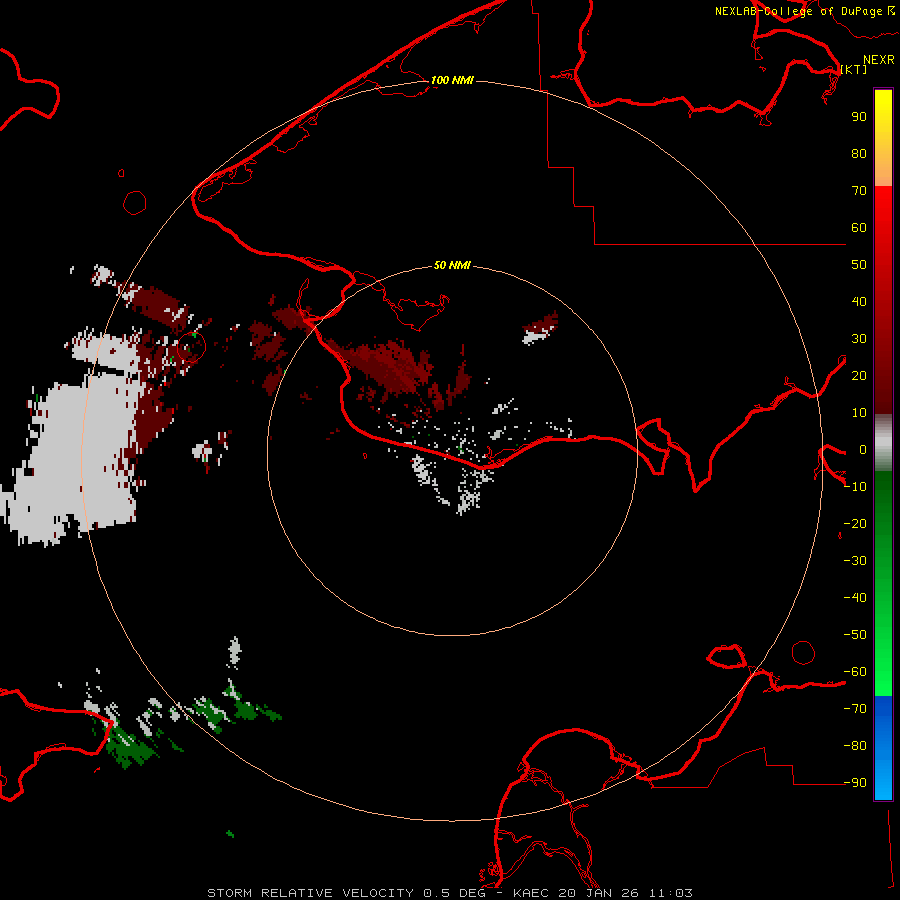Click the -50 value on the velocity scale

point(855,635)
